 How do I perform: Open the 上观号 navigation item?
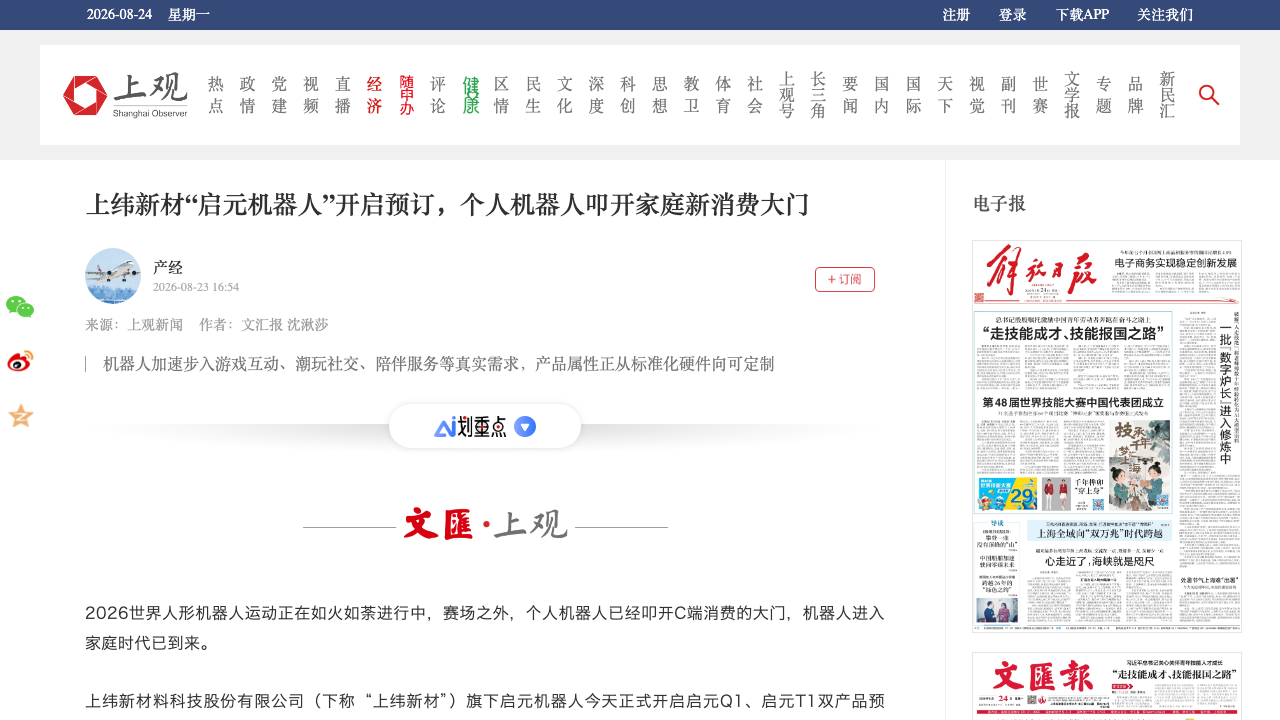tap(787, 95)
